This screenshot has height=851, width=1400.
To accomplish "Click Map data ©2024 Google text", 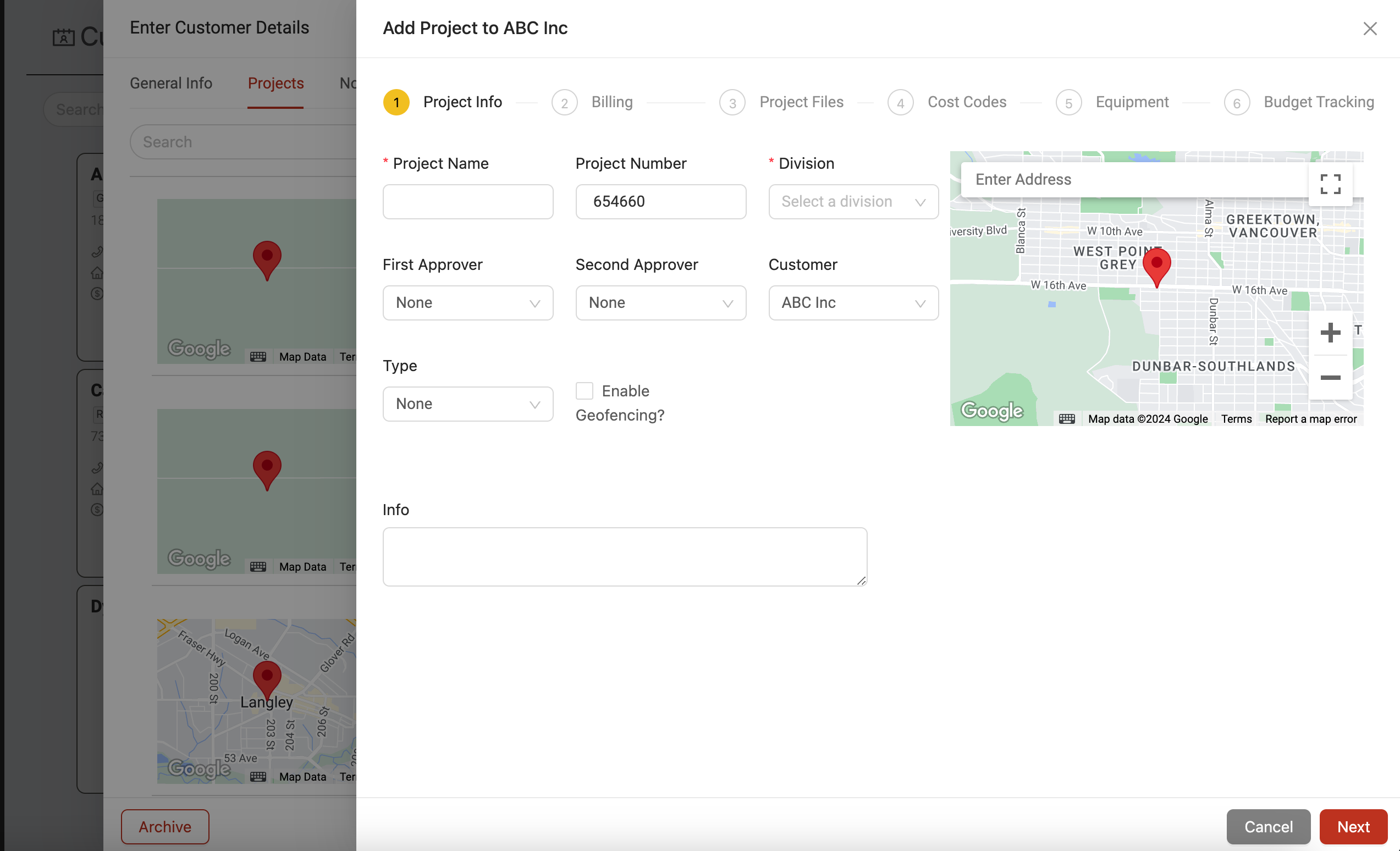I will point(1148,419).
